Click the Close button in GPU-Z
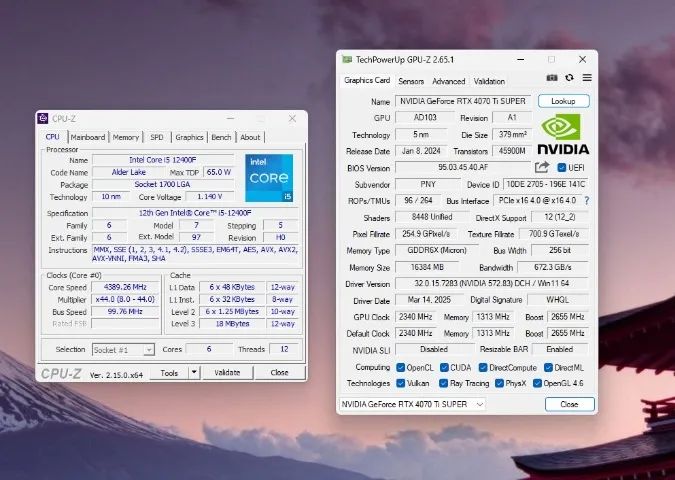 [570, 404]
